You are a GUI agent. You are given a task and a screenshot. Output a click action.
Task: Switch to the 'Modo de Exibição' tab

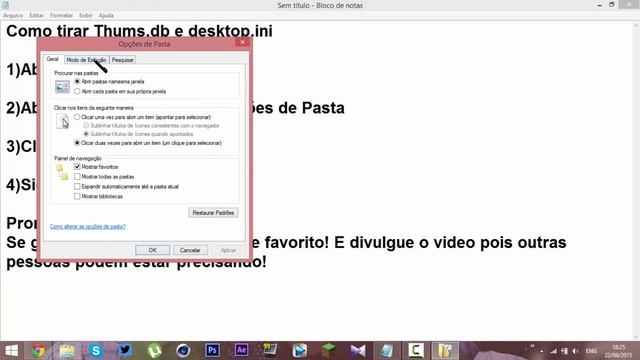86,60
